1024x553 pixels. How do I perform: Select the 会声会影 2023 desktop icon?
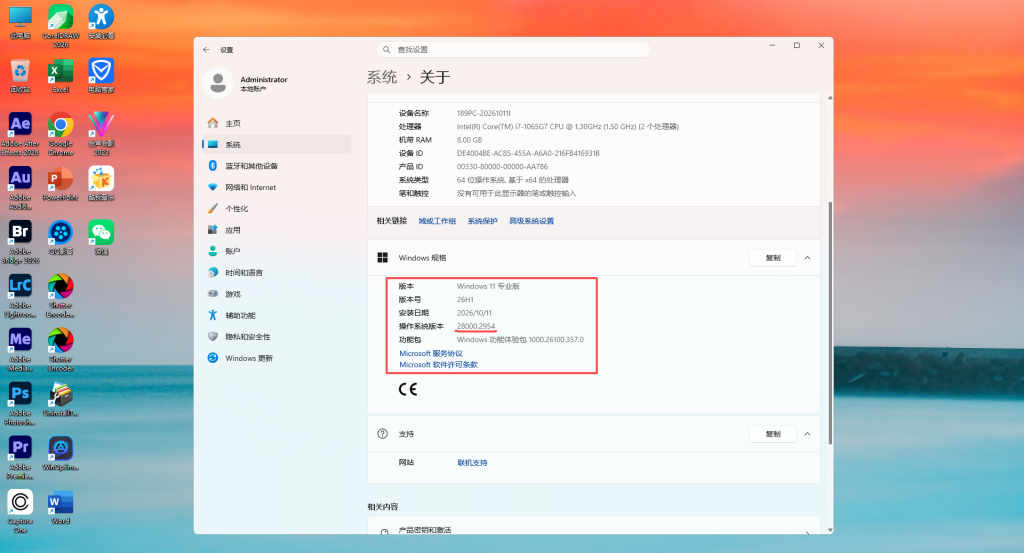(x=101, y=133)
